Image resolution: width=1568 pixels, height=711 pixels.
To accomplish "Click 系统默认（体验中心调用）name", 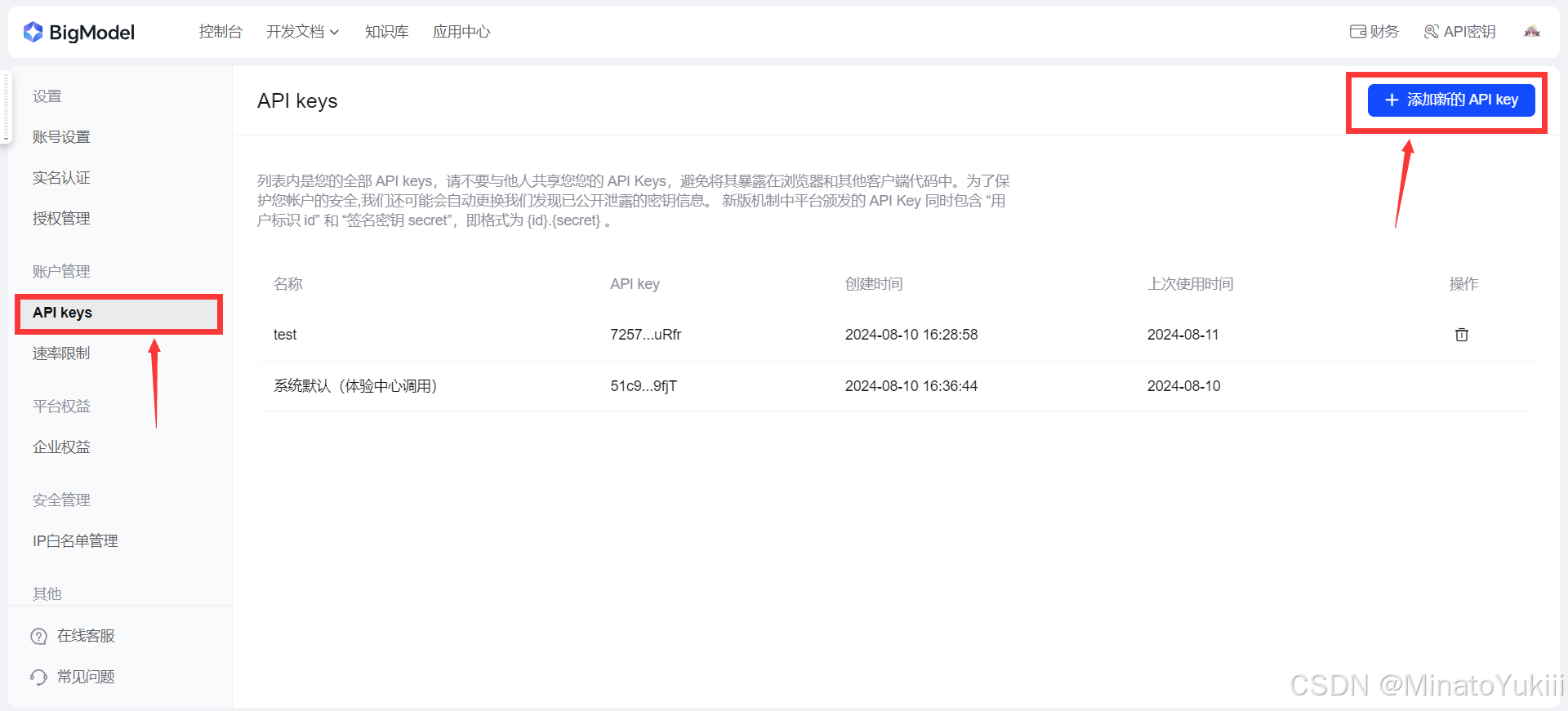I will tap(355, 386).
